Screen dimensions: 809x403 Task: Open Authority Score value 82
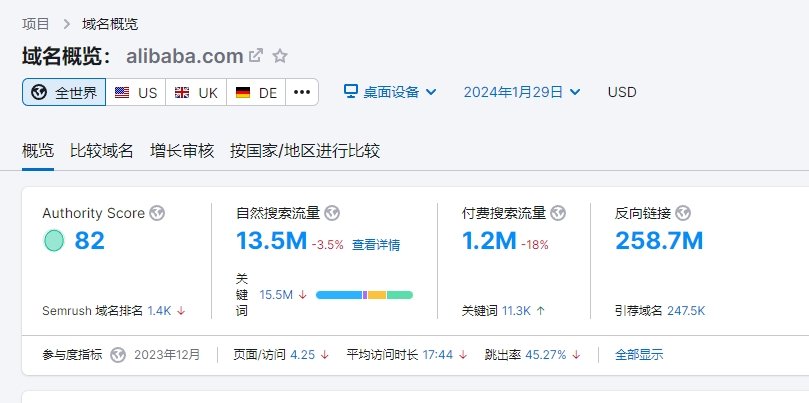pyautogui.click(x=90, y=240)
